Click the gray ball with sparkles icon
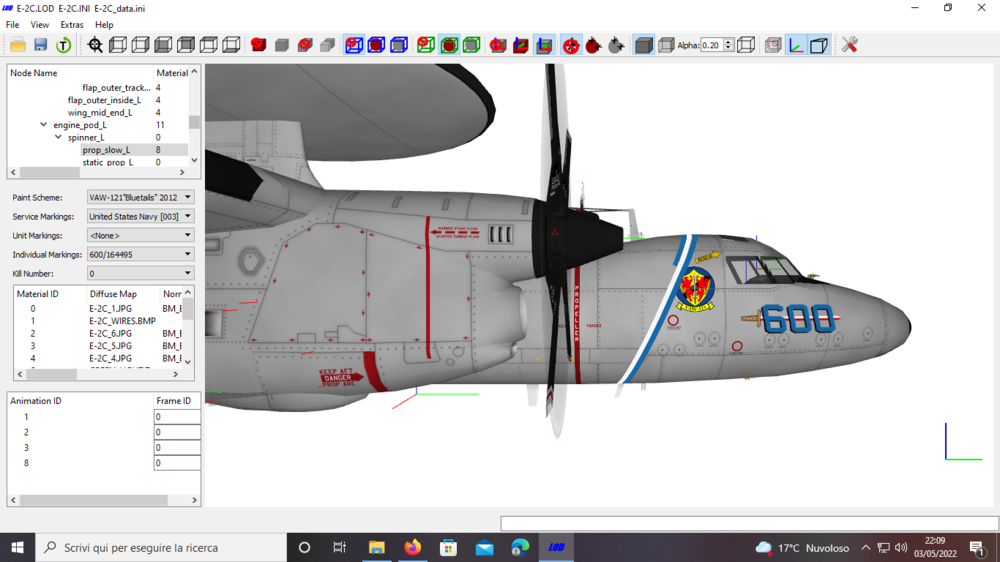This screenshot has width=1000, height=562. 616,45
